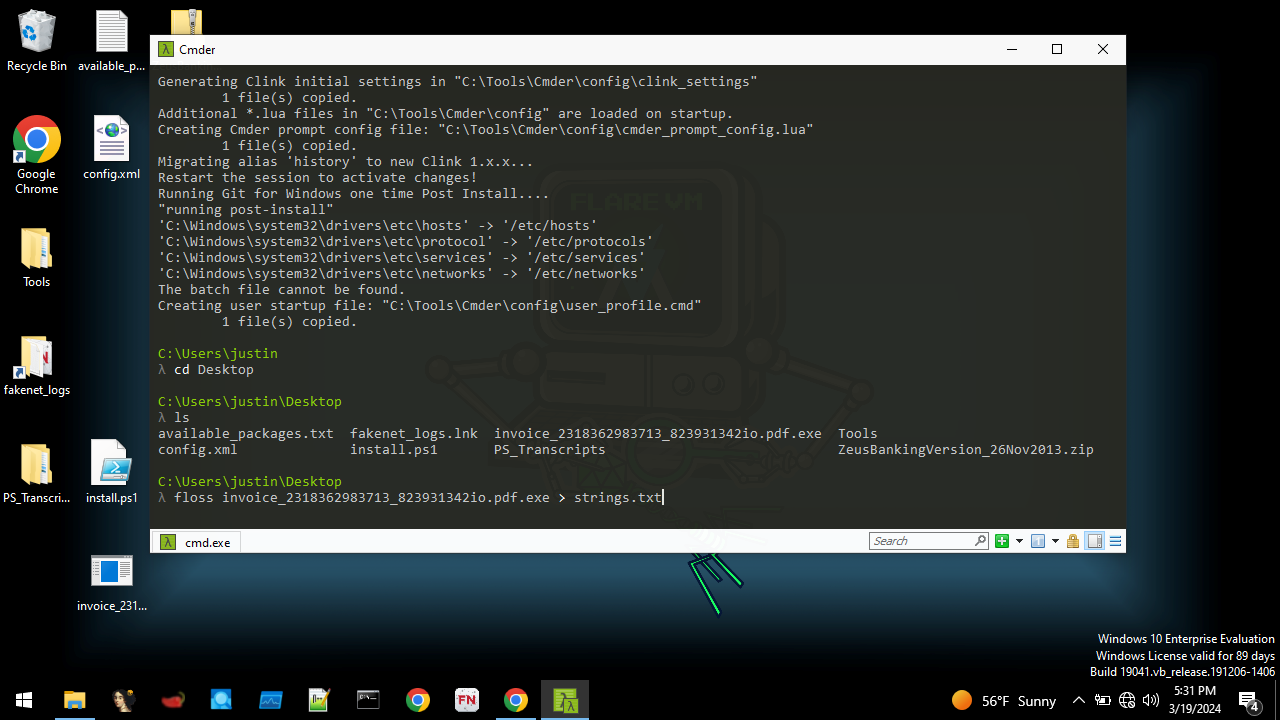This screenshot has height=720, width=1280.
Task: Mute system audio via the tray speaker icon
Action: click(1151, 700)
